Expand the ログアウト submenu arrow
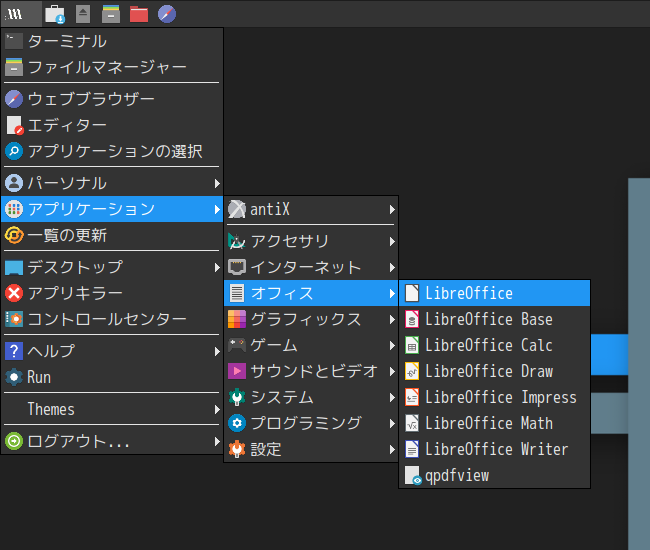 pos(217,441)
